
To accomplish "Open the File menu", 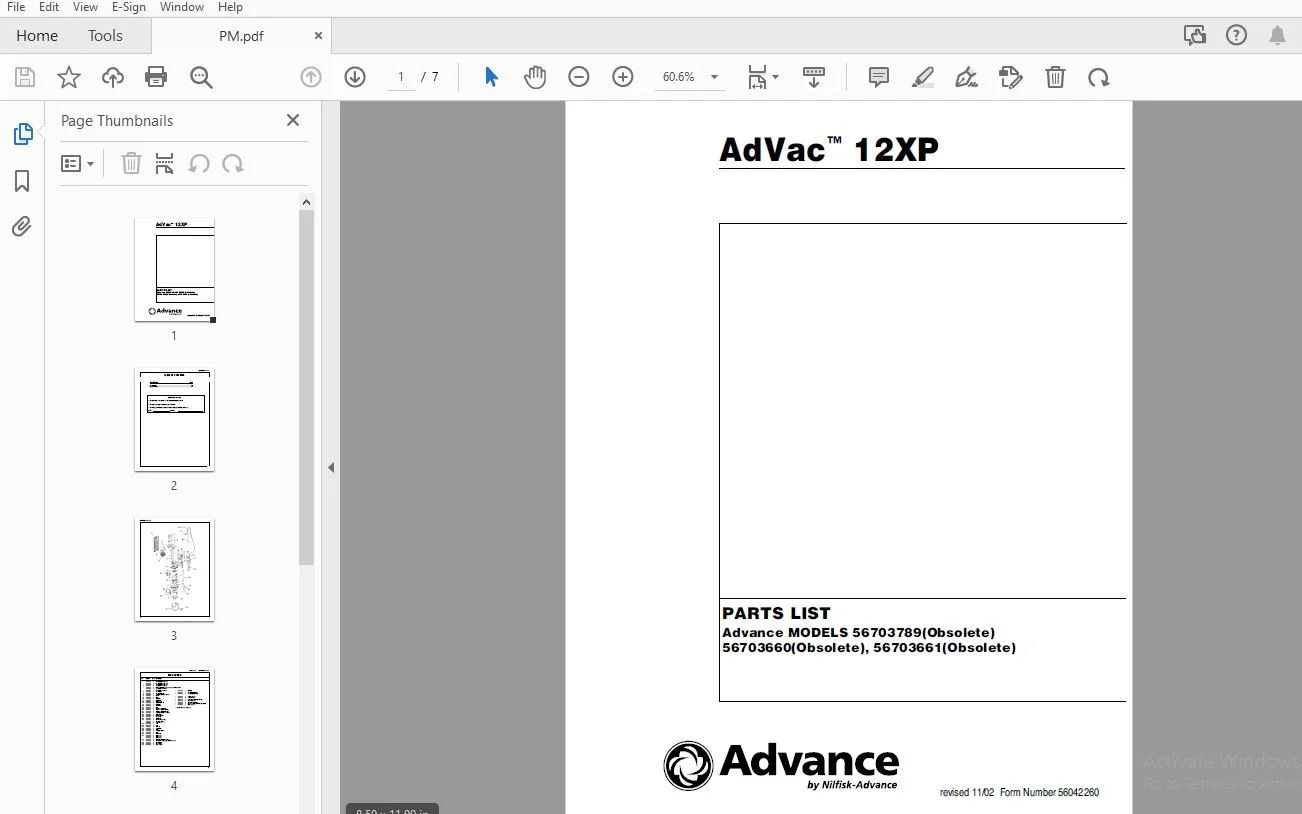I will coord(16,7).
